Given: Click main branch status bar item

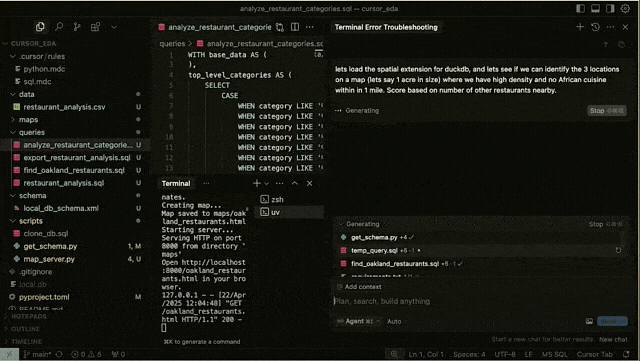Looking at the screenshot, I should 37,354.
